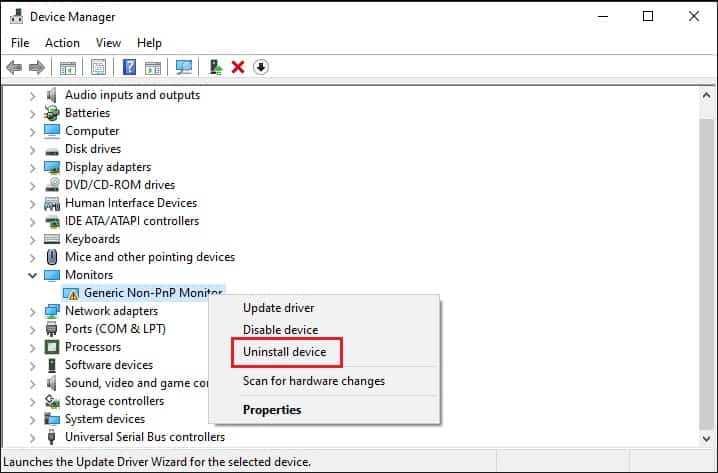
Task: Select the Disk drives label
Action: coord(93,149)
